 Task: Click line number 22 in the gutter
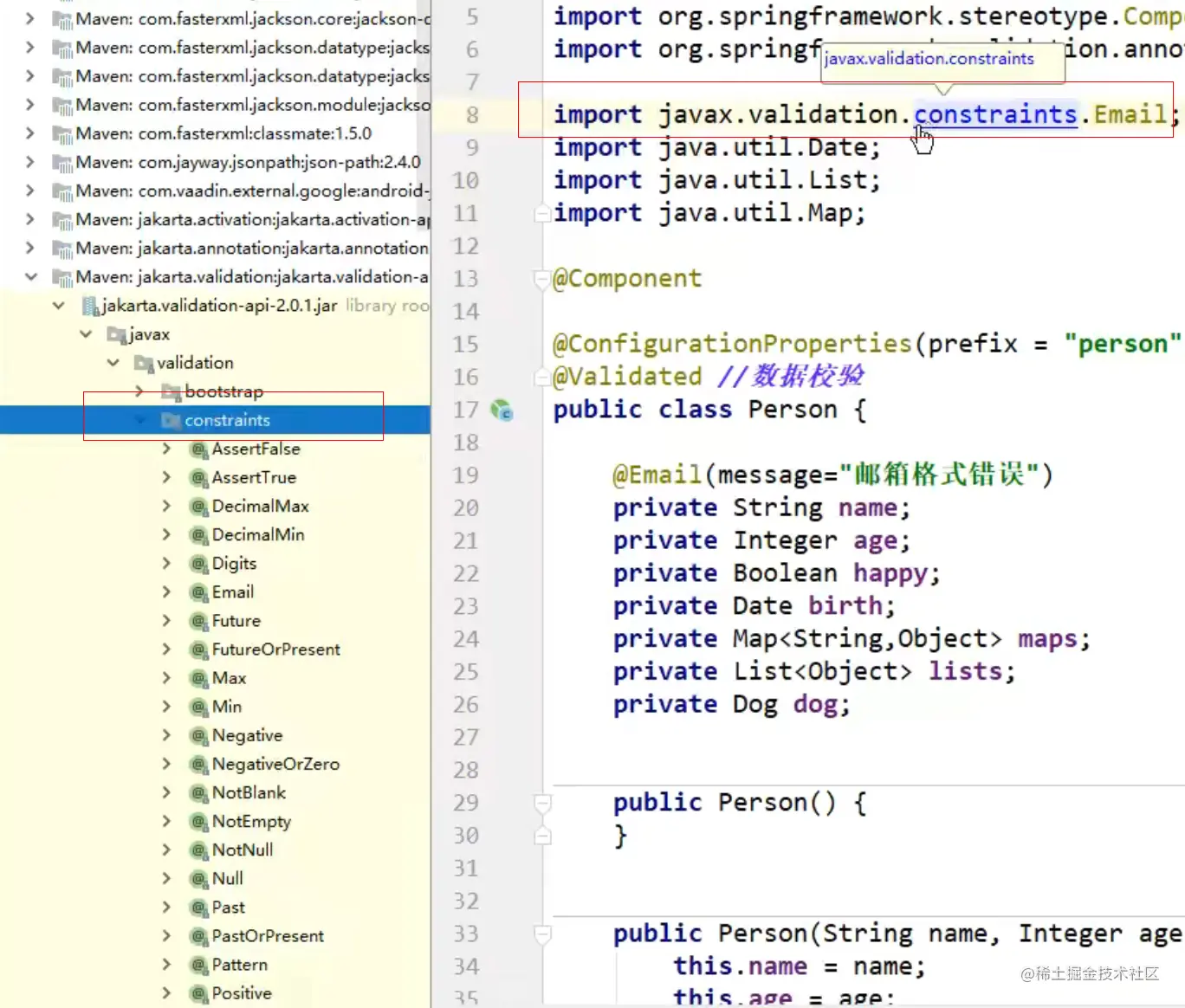click(x=466, y=573)
